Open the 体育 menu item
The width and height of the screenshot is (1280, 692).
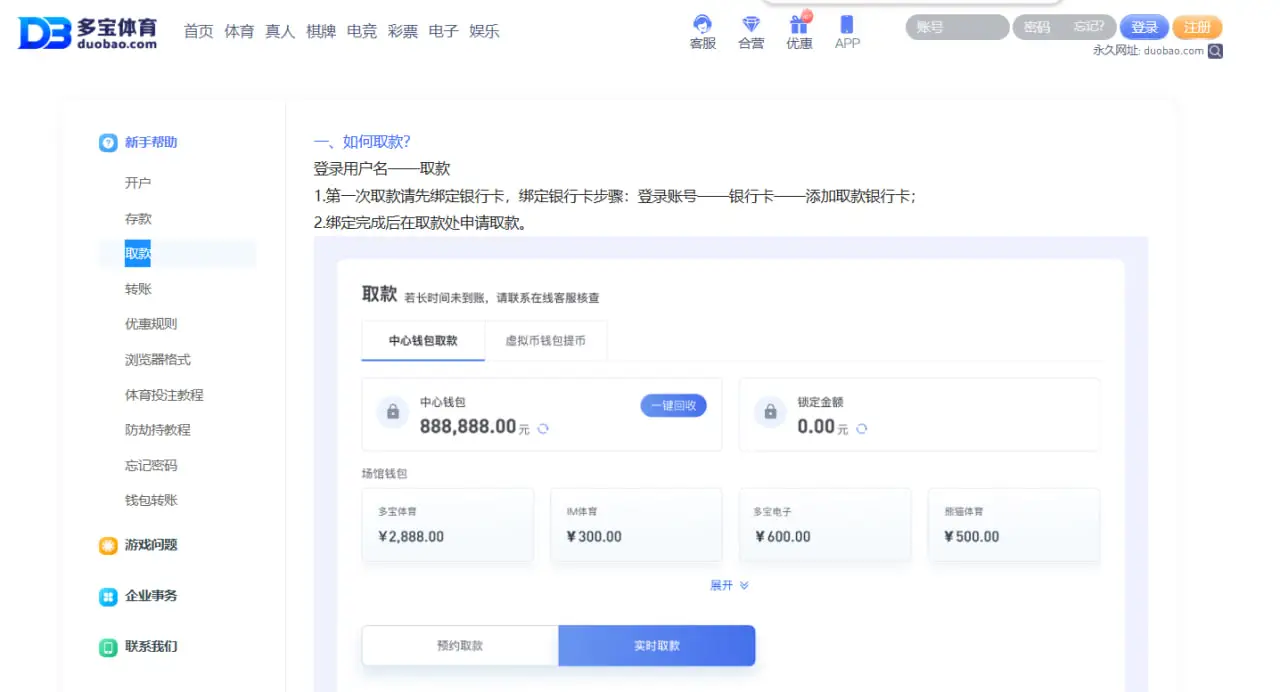(240, 31)
